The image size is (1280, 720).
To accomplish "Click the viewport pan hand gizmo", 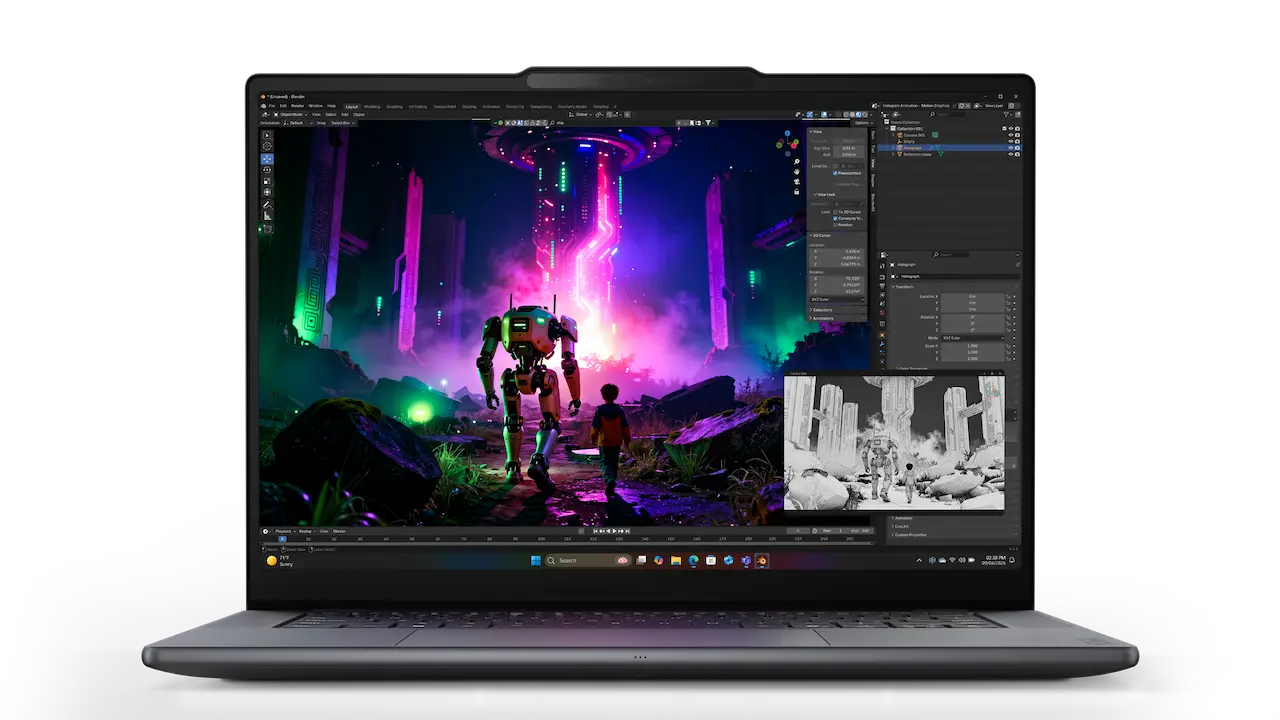I will (797, 172).
